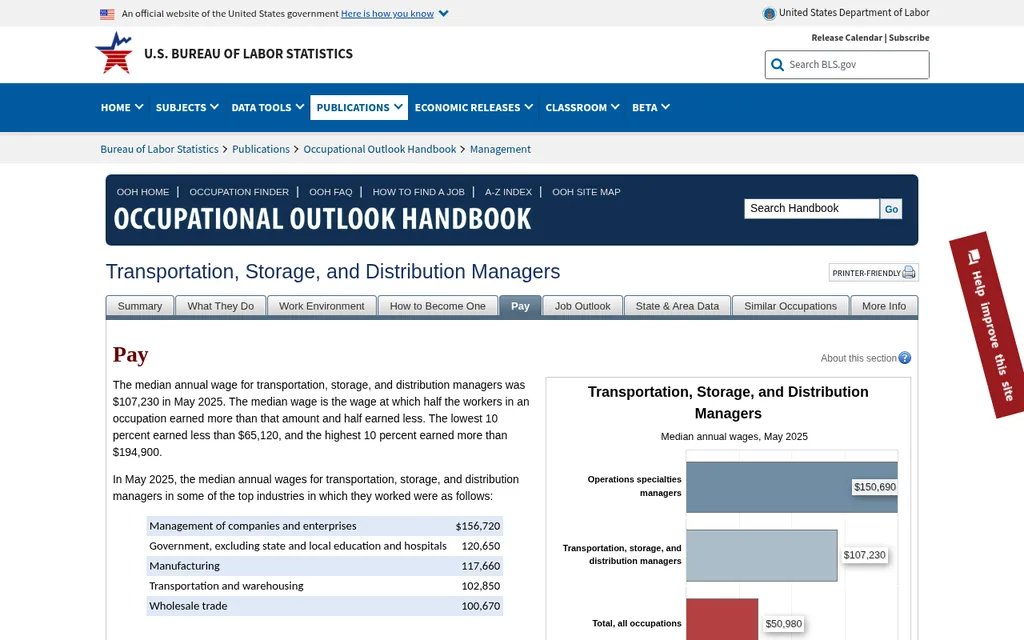This screenshot has height=640, width=1024.
Task: Click the book icon on feedback ribbon
Action: 974,255
